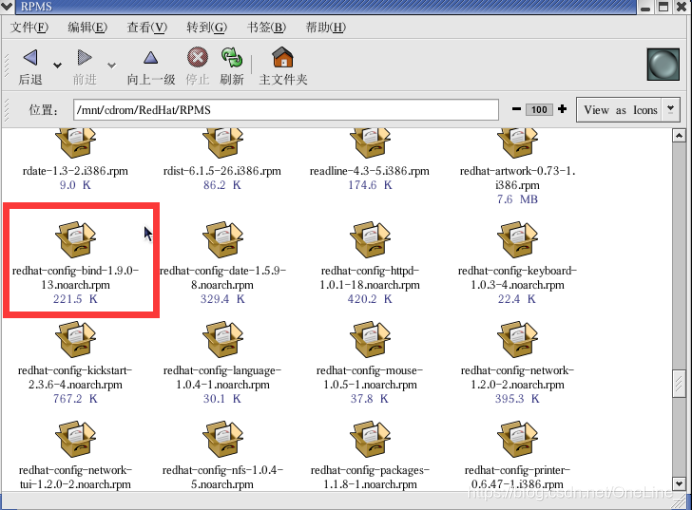
Task: Go up one level with 向上一级
Action: point(150,58)
